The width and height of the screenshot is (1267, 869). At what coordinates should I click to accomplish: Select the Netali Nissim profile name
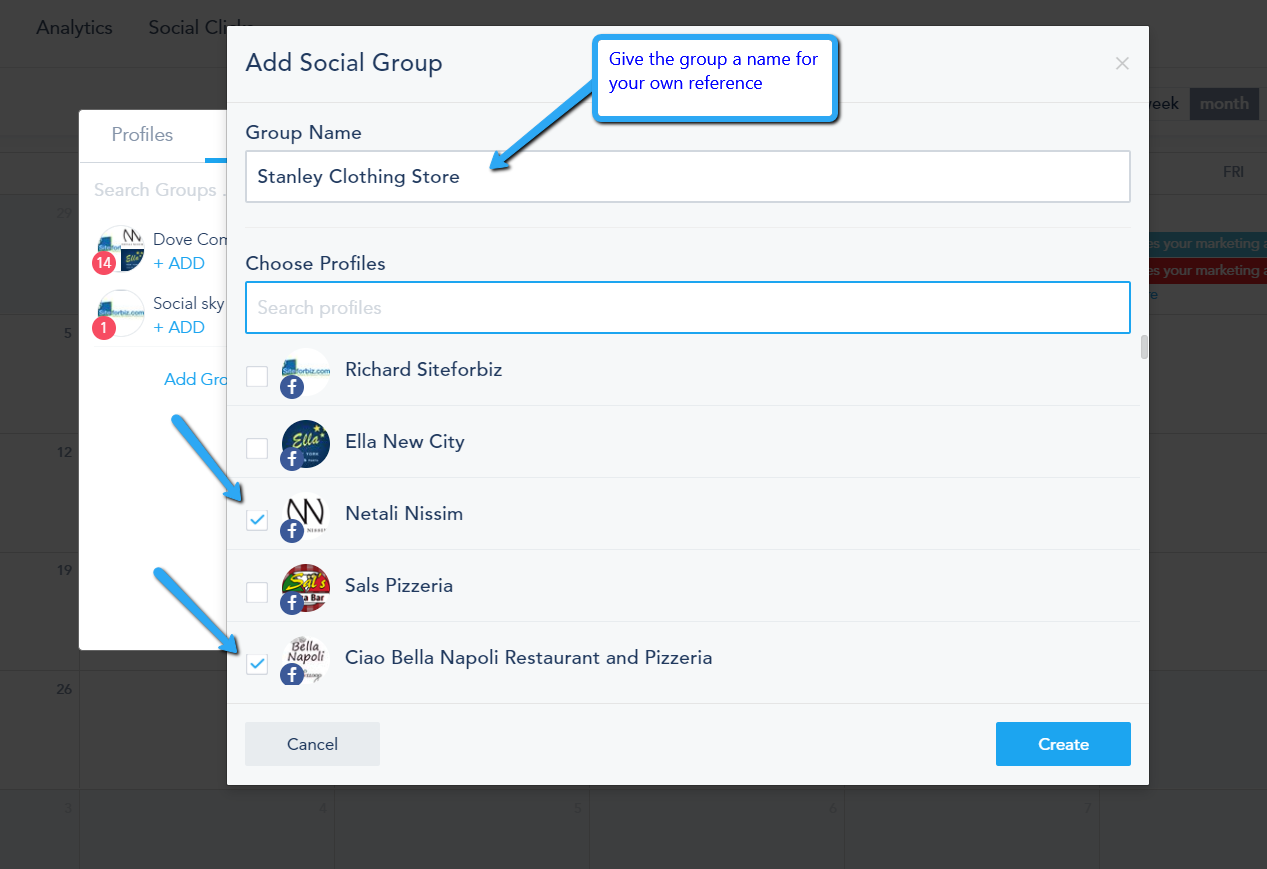tap(404, 514)
